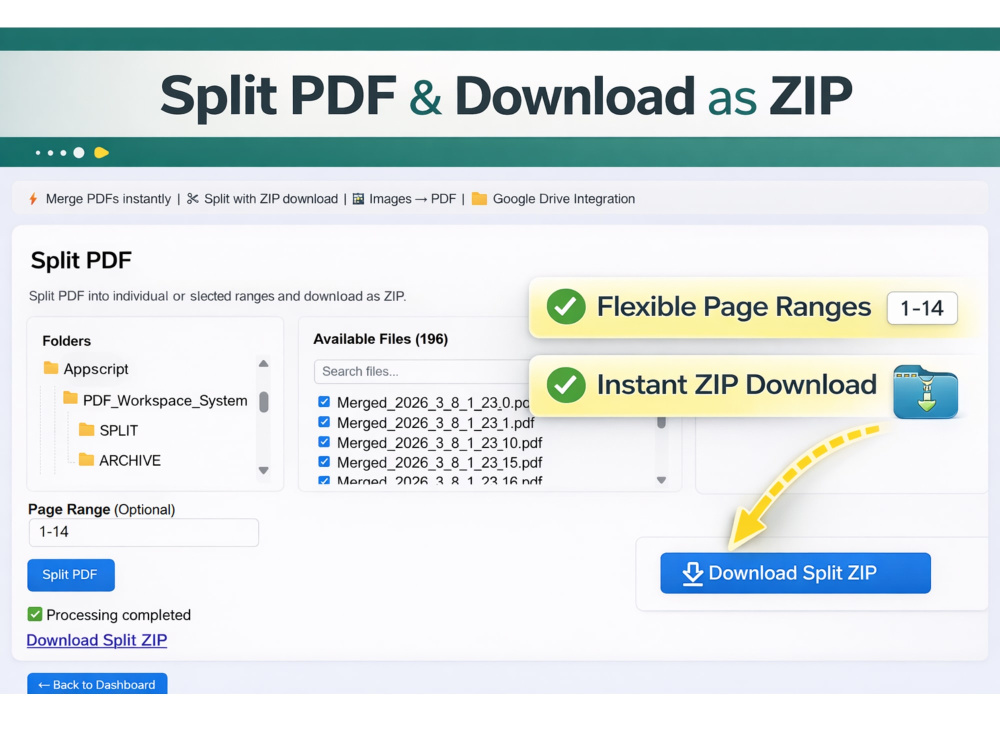
Task: Uncheck Merged_2026_3_8_1_23_1.pdf checkbox
Action: [x=324, y=422]
